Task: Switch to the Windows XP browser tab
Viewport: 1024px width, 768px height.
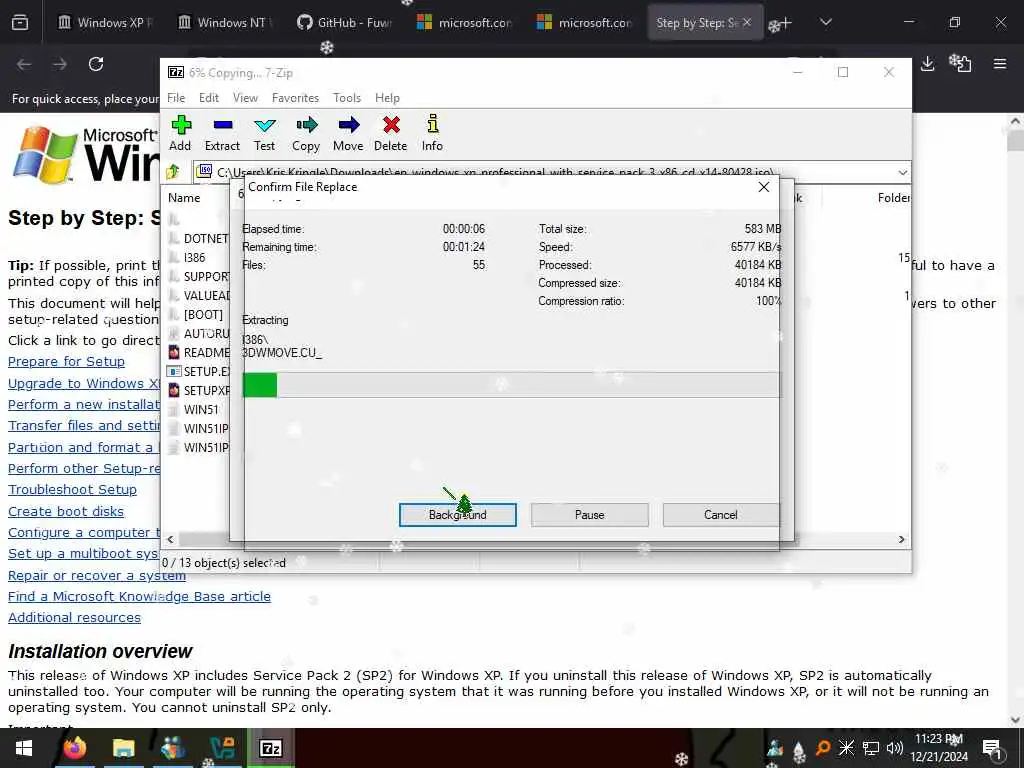Action: pyautogui.click(x=104, y=23)
